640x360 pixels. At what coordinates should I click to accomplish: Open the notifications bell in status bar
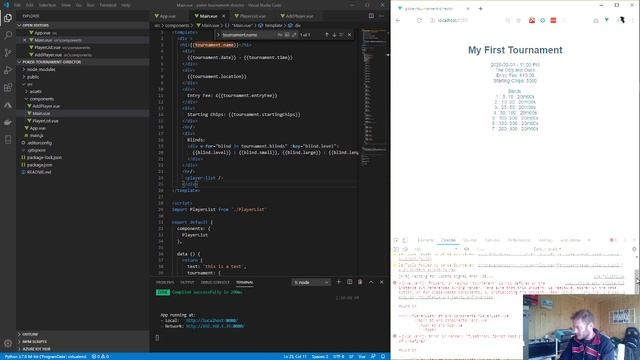tap(383, 356)
